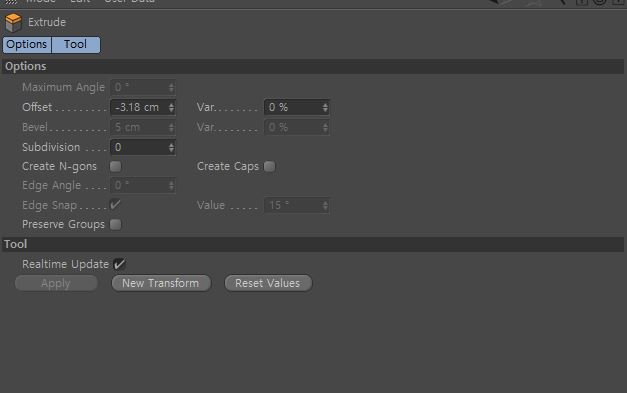
Task: Click the Edge Angle label
Action: [x=52, y=186]
